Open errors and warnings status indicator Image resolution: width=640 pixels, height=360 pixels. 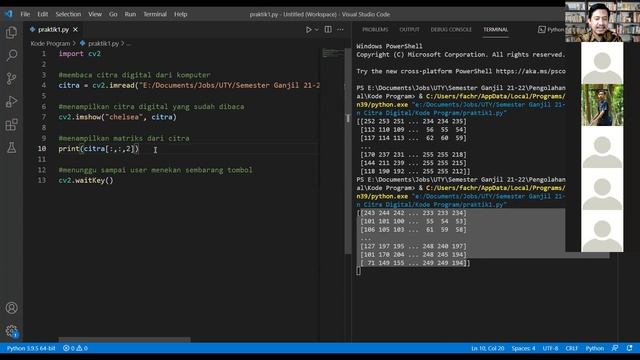coord(76,348)
